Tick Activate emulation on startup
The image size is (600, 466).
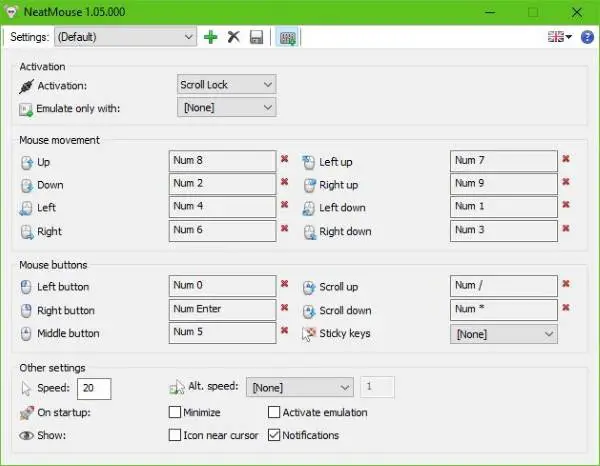(x=274, y=412)
